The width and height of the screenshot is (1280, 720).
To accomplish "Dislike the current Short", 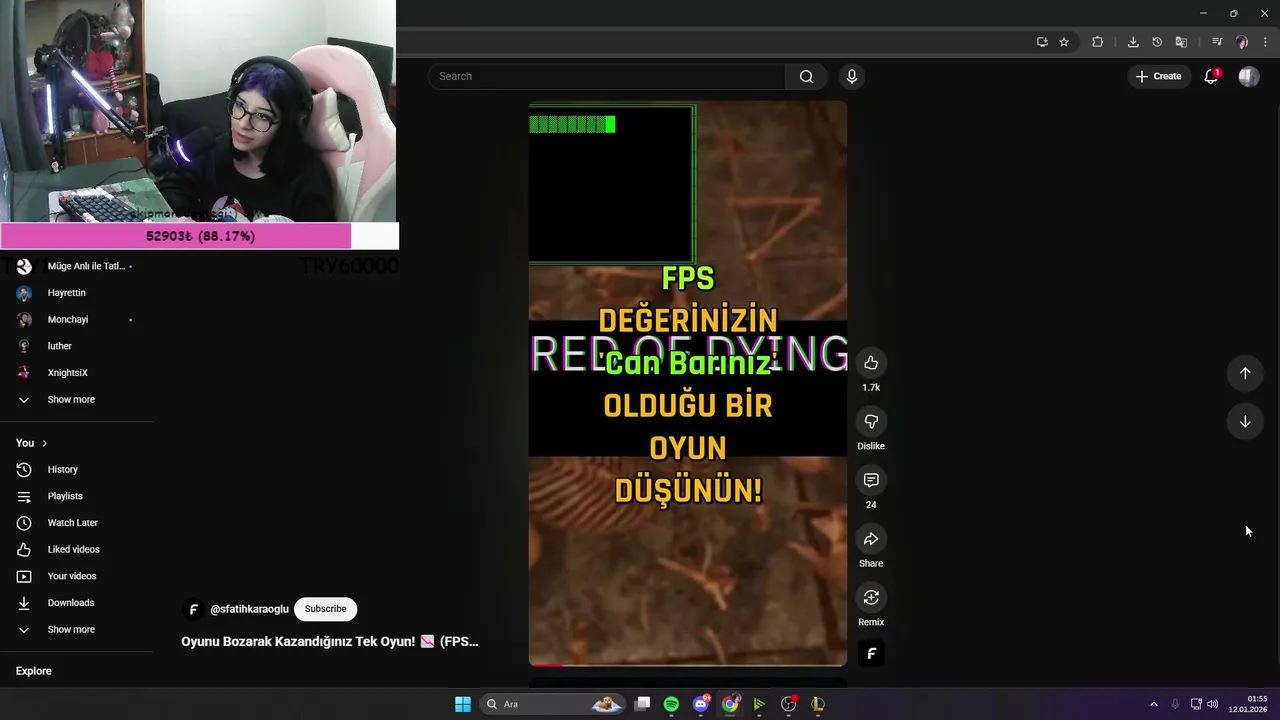I will click(x=871, y=422).
